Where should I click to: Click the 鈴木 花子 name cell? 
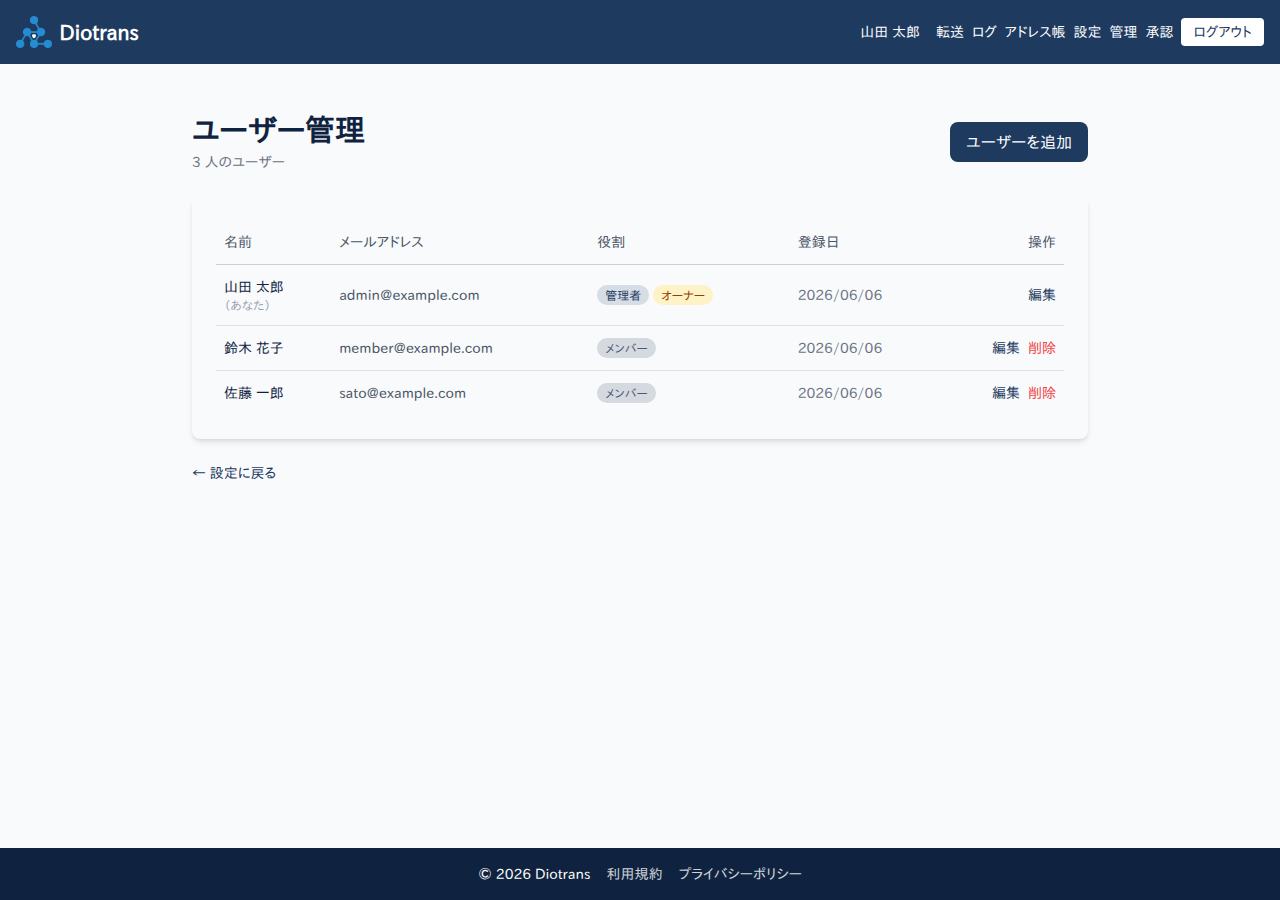tap(254, 348)
